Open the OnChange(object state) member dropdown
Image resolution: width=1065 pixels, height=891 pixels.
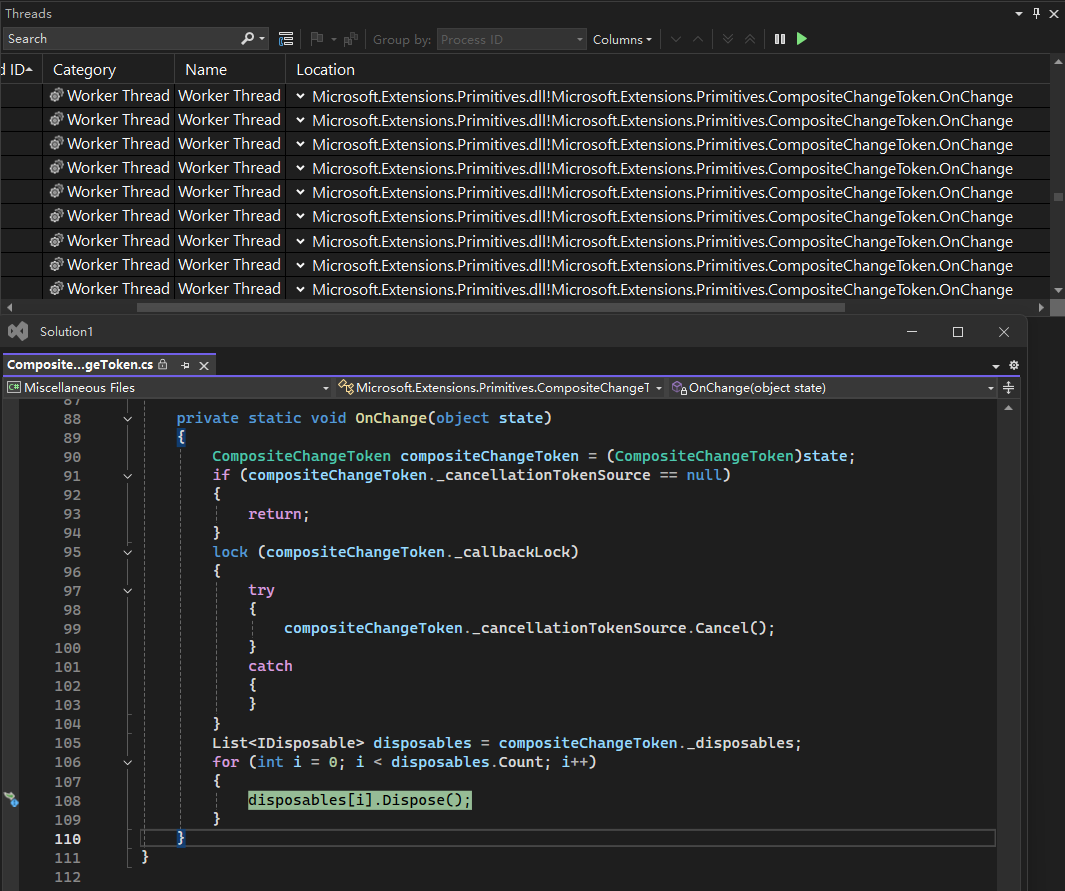click(x=833, y=388)
